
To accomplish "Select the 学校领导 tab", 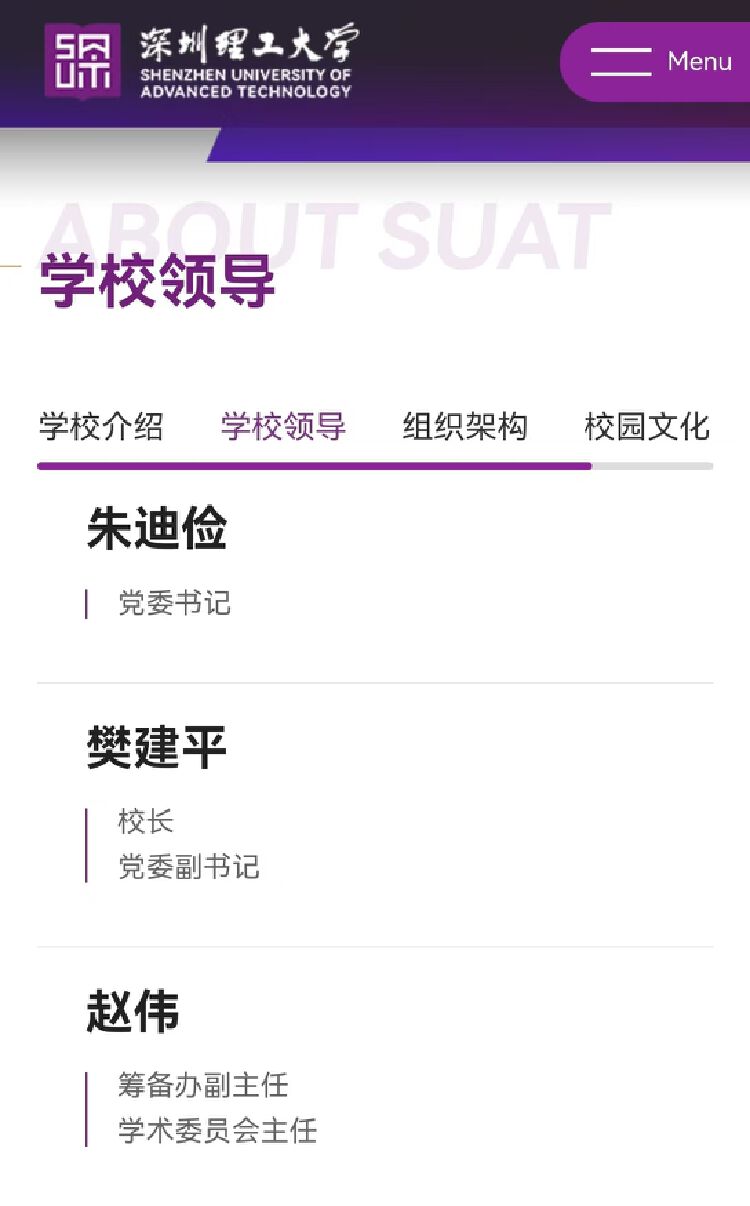I will [x=283, y=427].
